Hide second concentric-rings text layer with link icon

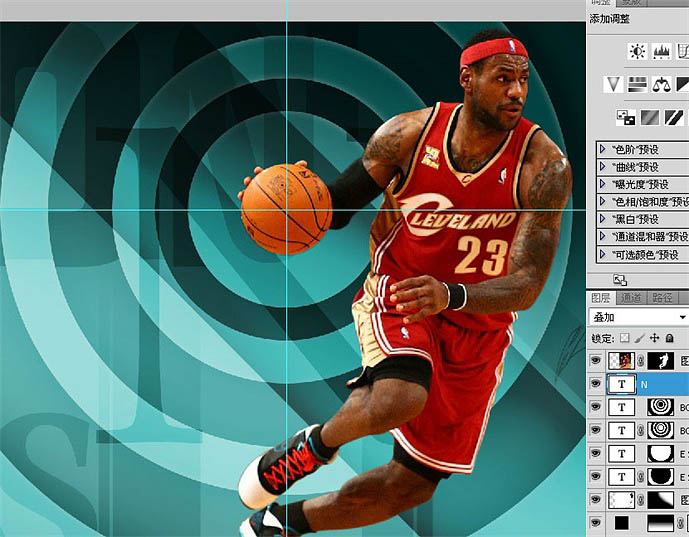[595, 429]
